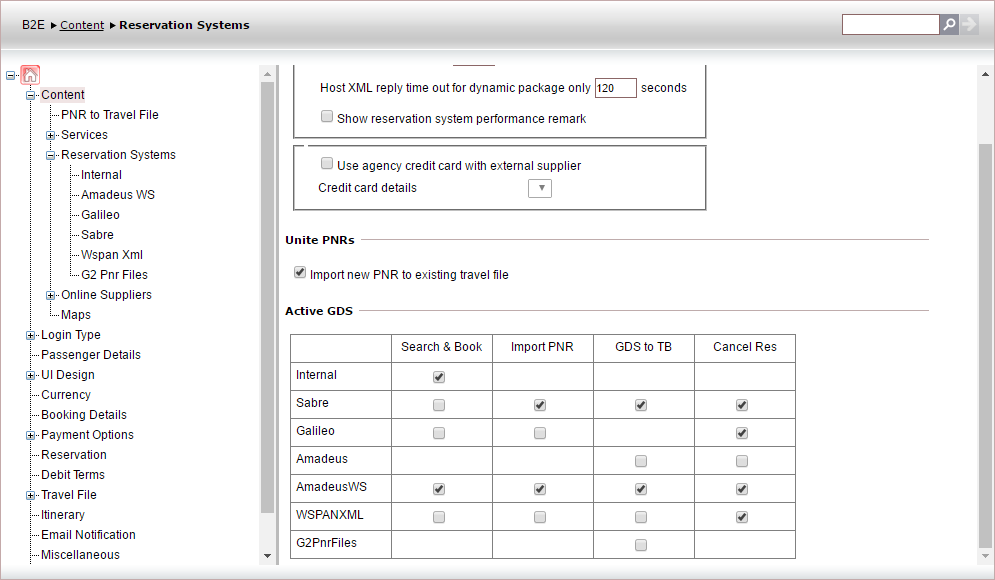995x580 pixels.
Task: Toggle Import new PNR to existing travel file
Action: [300, 273]
